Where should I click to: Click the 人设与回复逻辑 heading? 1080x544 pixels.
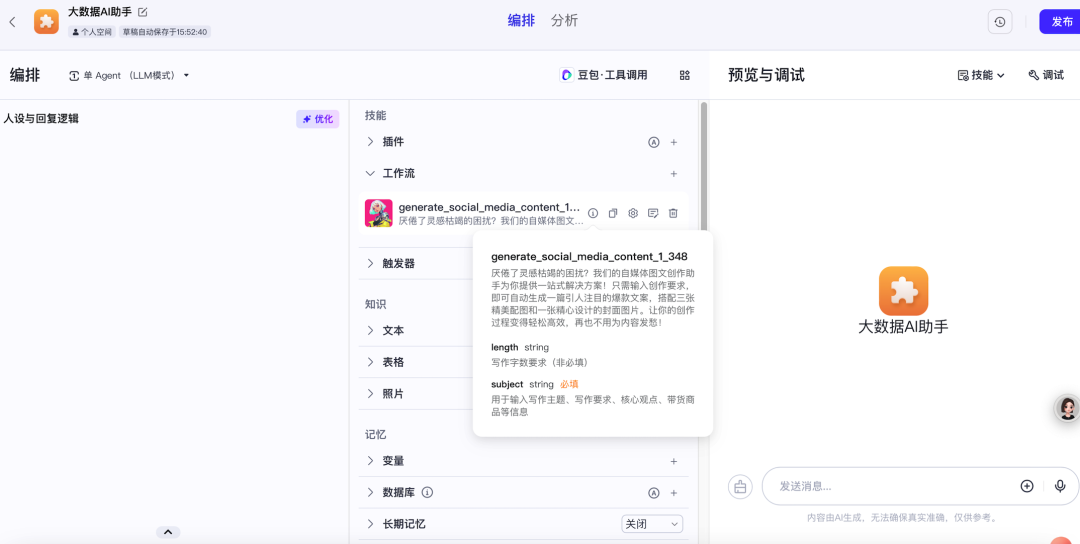pos(41,118)
